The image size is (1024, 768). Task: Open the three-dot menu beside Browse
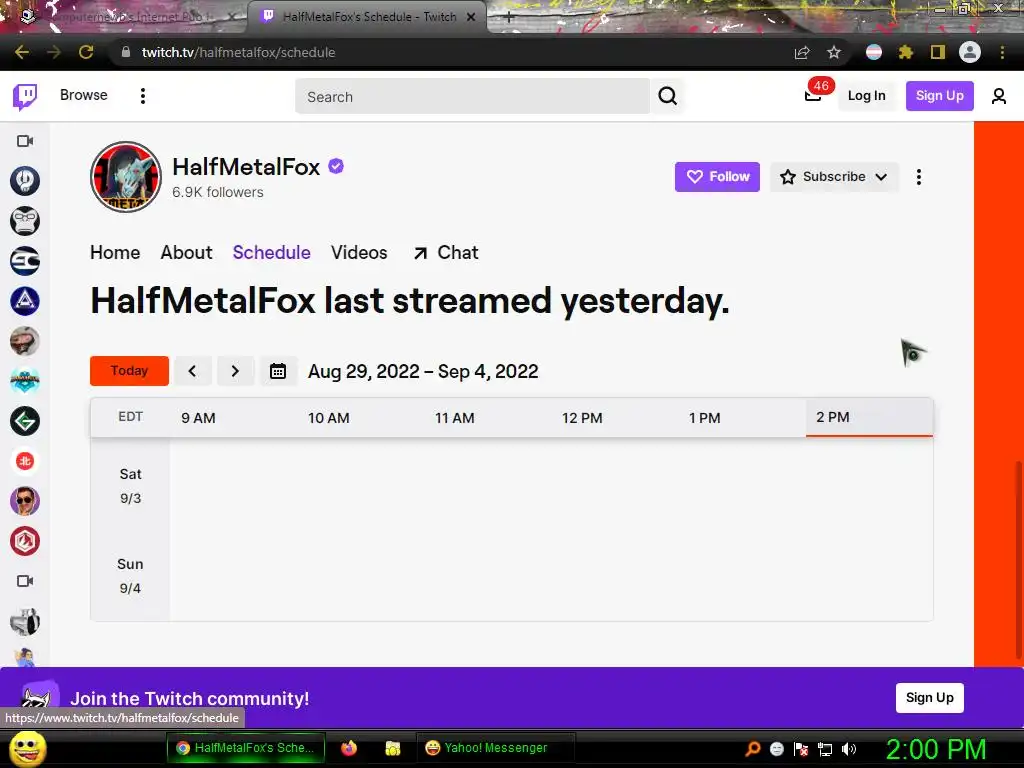pos(142,96)
